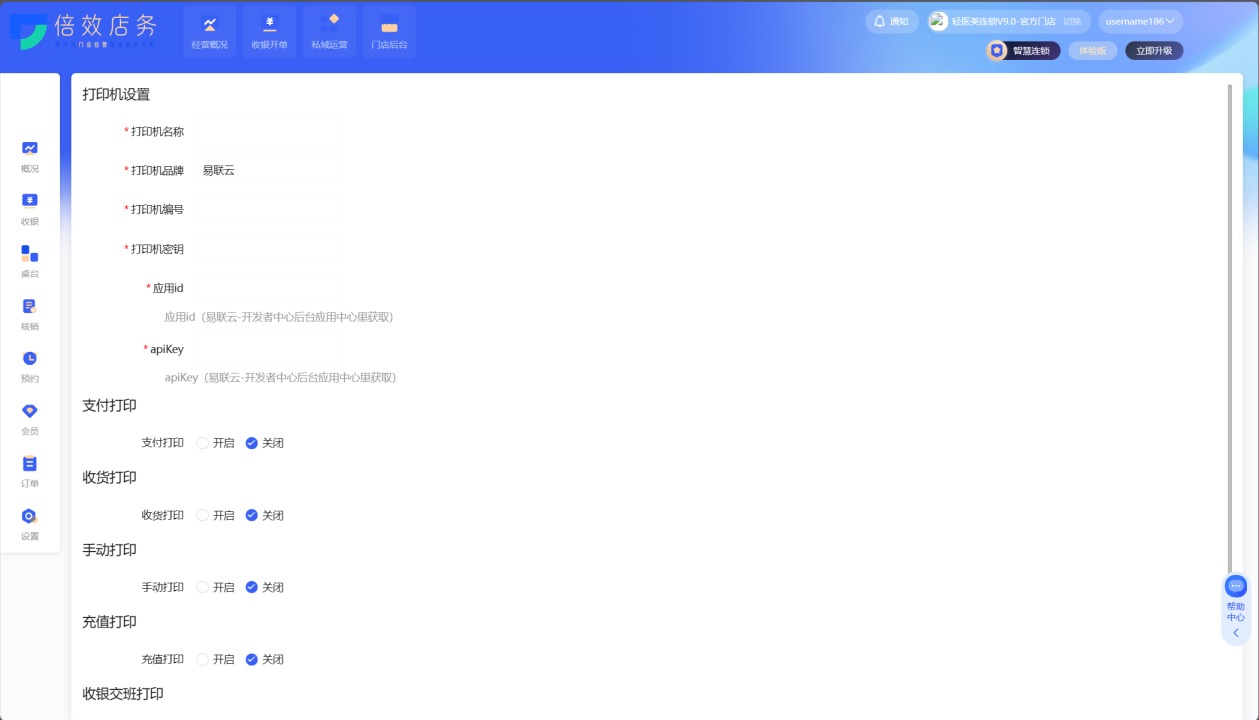1259x720 pixels.
Task: Click the store avatar image
Action: point(938,21)
